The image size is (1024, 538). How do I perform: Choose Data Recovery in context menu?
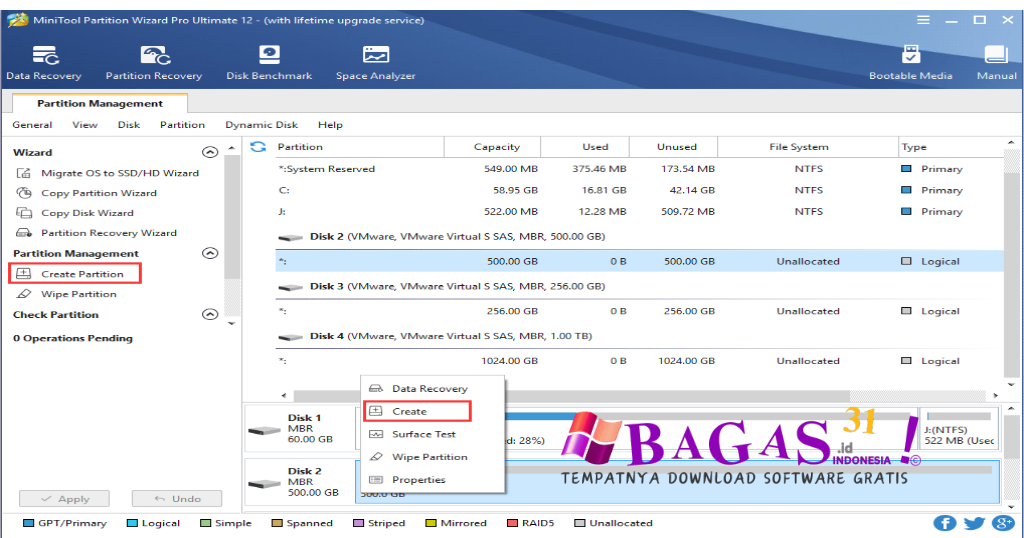[430, 388]
